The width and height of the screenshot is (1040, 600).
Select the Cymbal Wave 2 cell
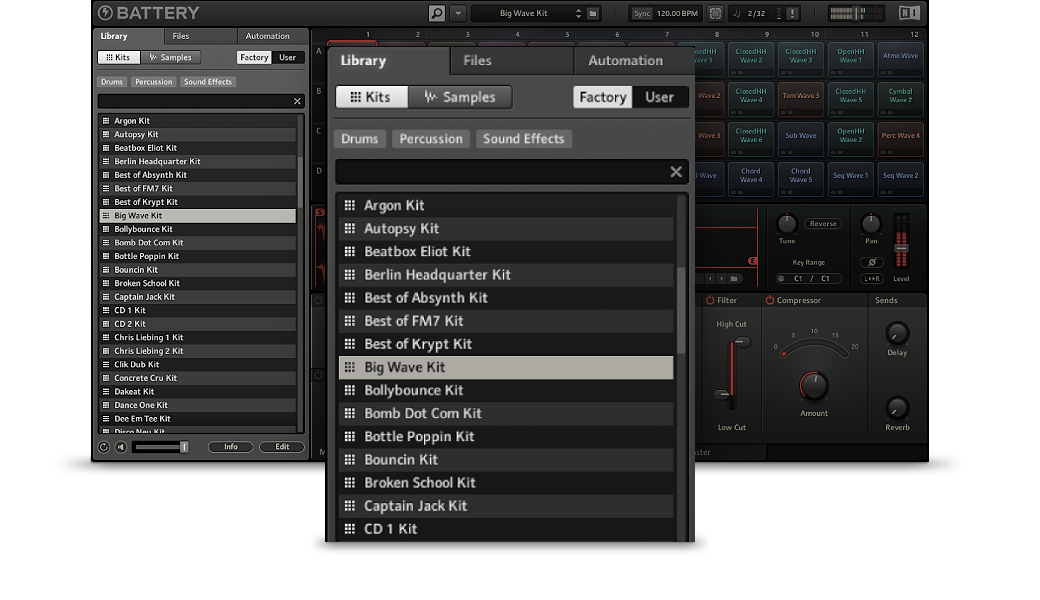pos(900,99)
